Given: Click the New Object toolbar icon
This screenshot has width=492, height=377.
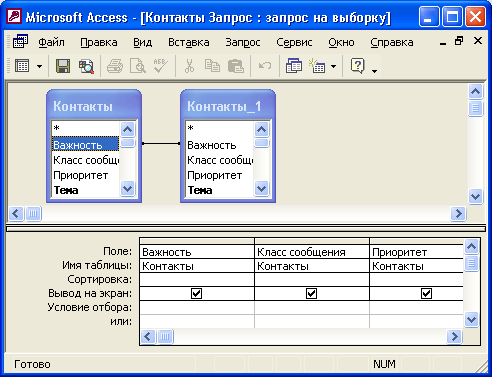Looking at the screenshot, I should tap(317, 66).
